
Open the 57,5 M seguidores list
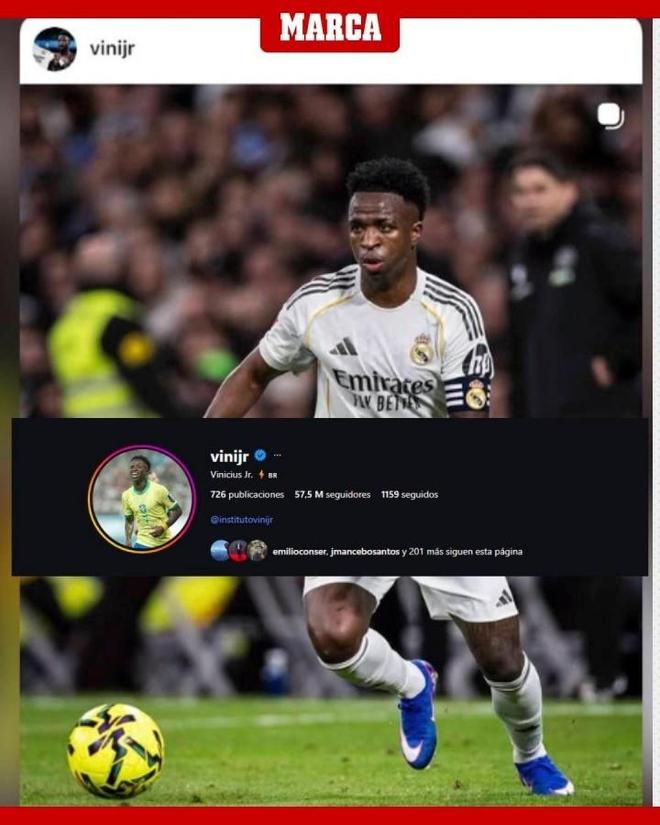(332, 495)
